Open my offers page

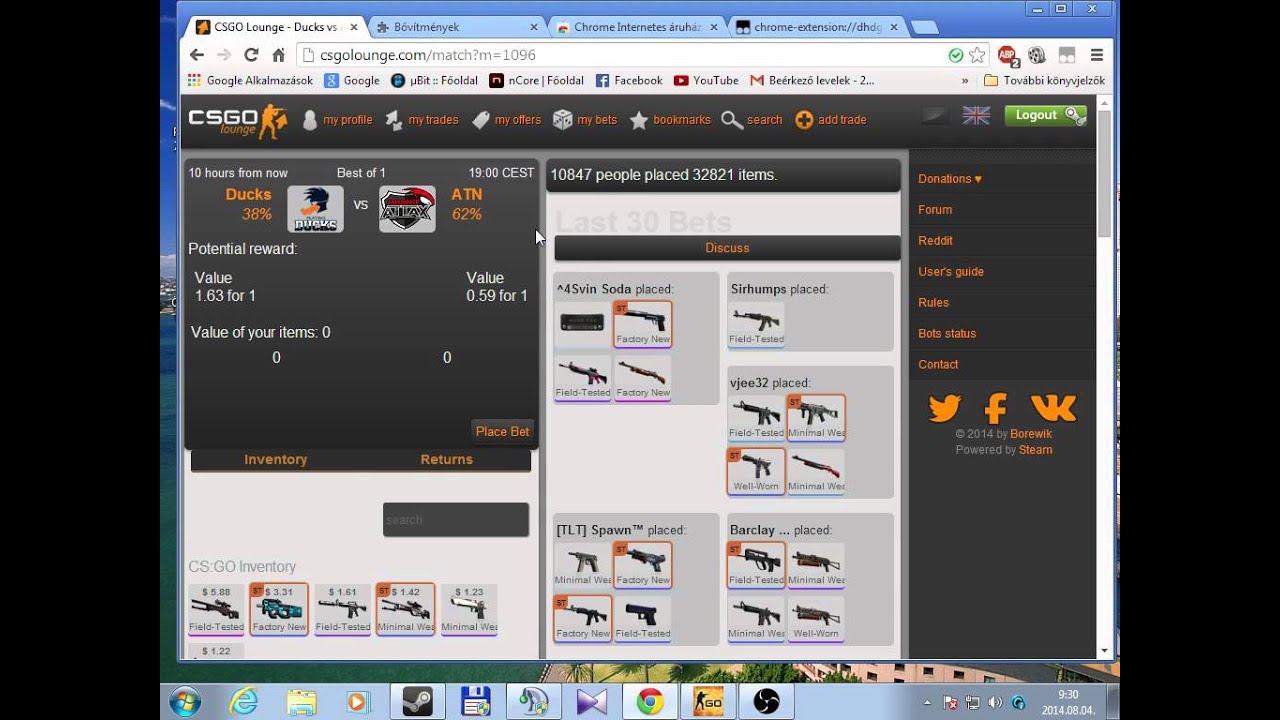tap(506, 120)
